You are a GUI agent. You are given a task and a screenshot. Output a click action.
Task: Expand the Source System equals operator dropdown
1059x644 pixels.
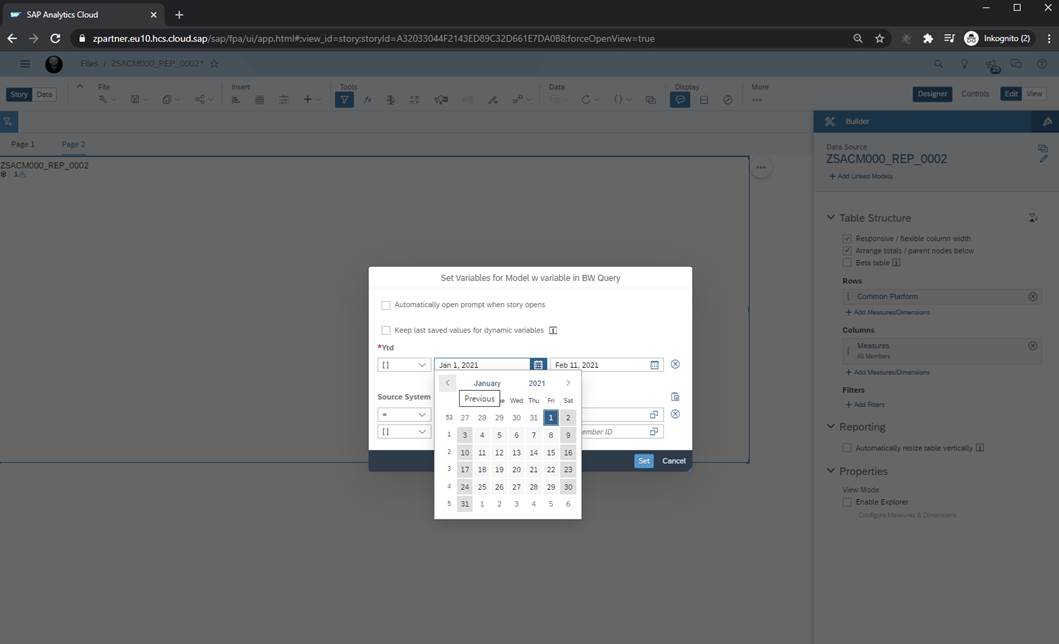[403, 414]
